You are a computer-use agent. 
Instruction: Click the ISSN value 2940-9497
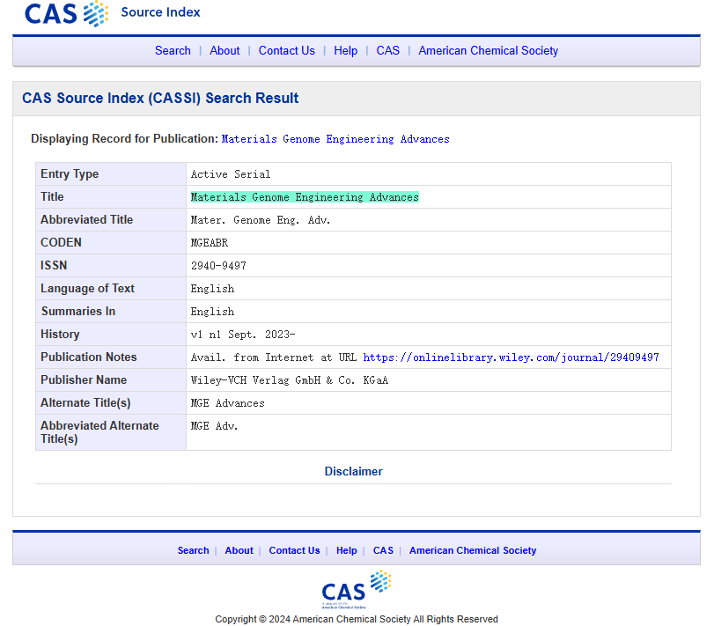pyautogui.click(x=218, y=266)
